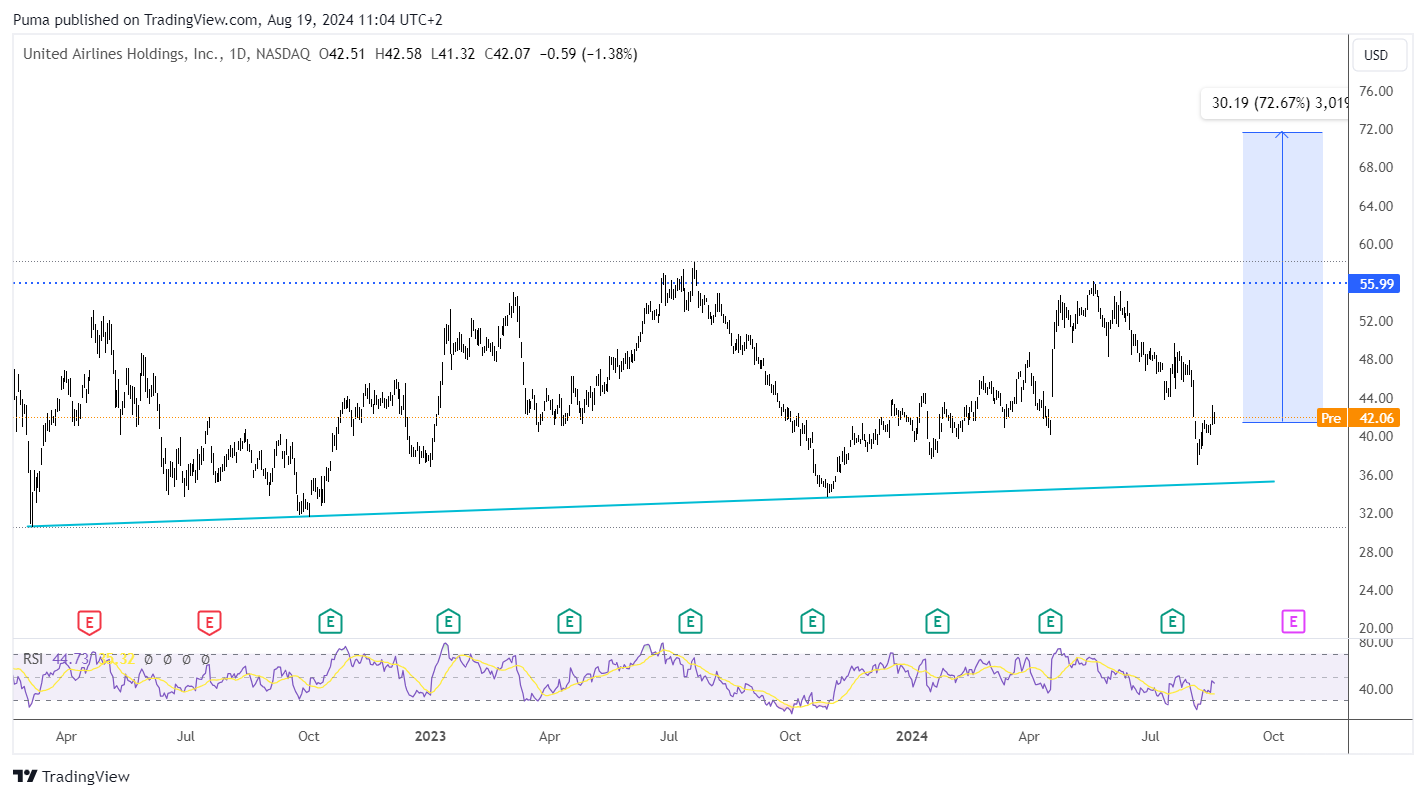Click the 32.00 price axis label
1426x798 pixels.
coord(1376,513)
